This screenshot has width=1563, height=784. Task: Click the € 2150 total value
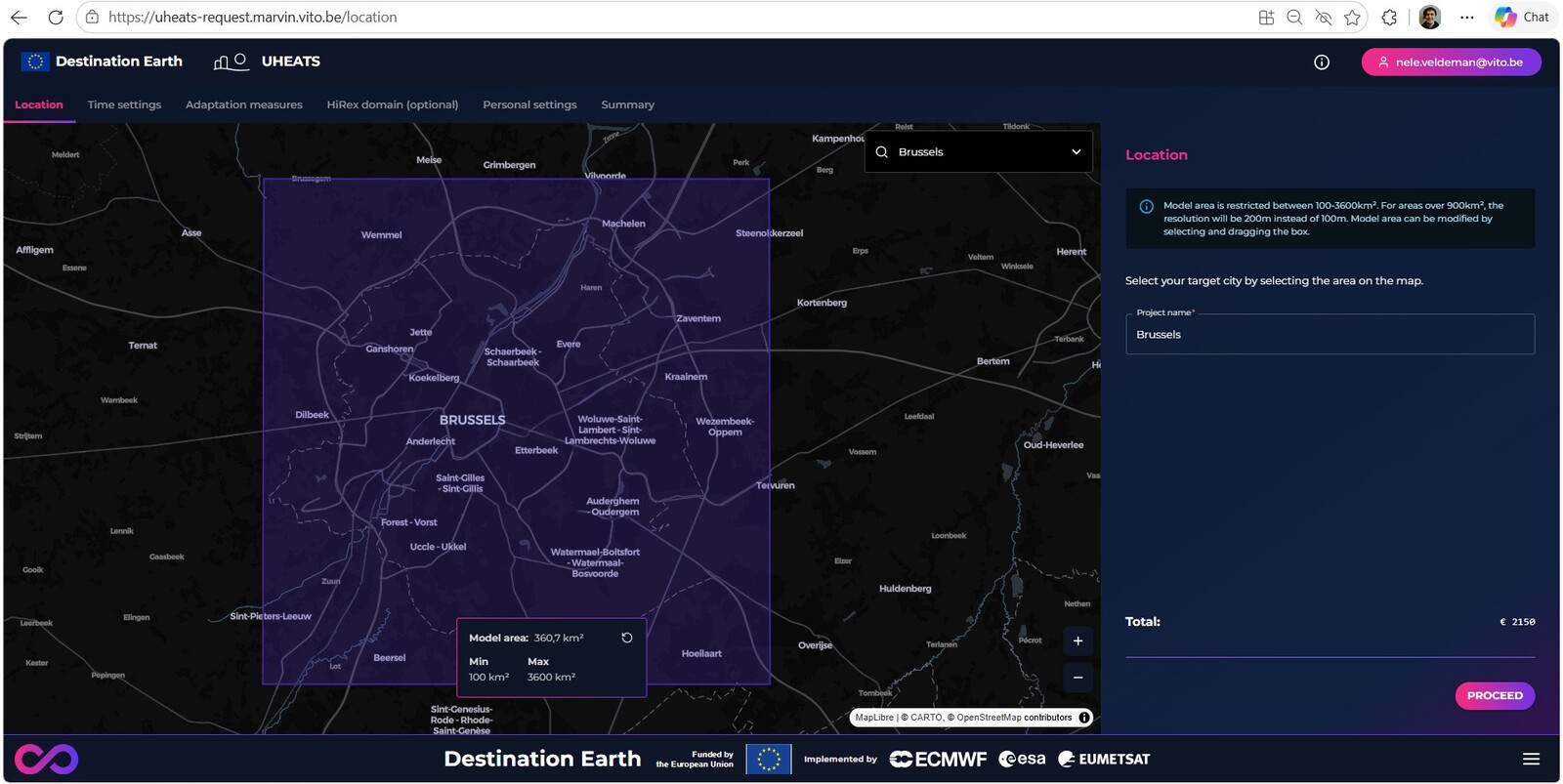pyautogui.click(x=1517, y=622)
